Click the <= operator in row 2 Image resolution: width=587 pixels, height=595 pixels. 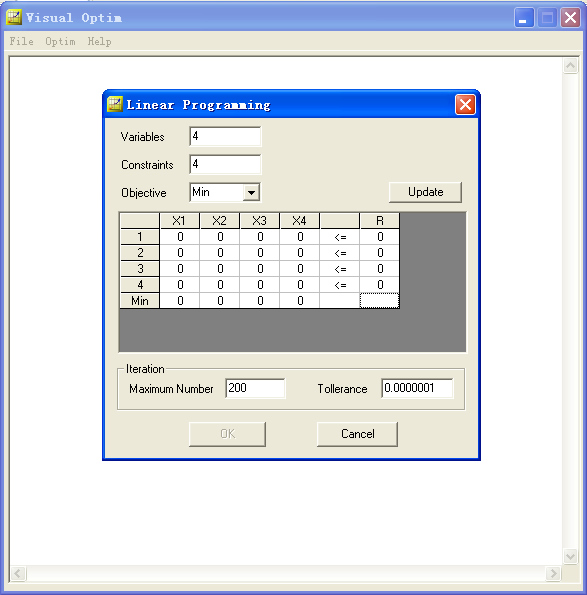(340, 253)
